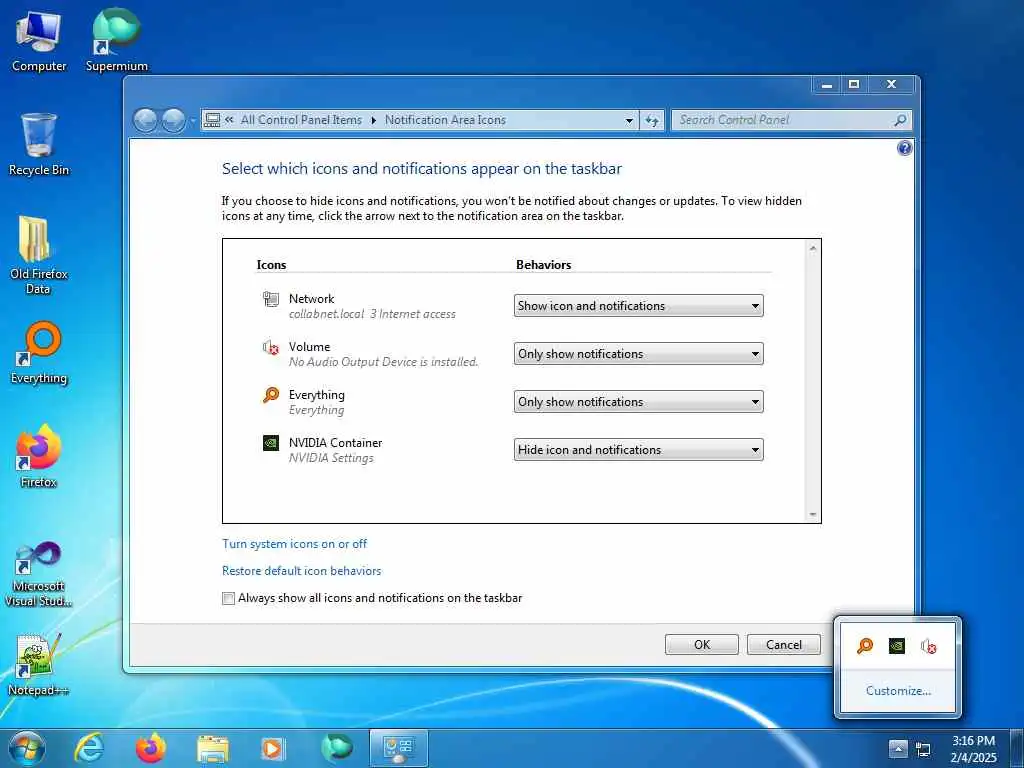Click Turn system icons on or off
The width and height of the screenshot is (1024, 768).
[x=295, y=544]
